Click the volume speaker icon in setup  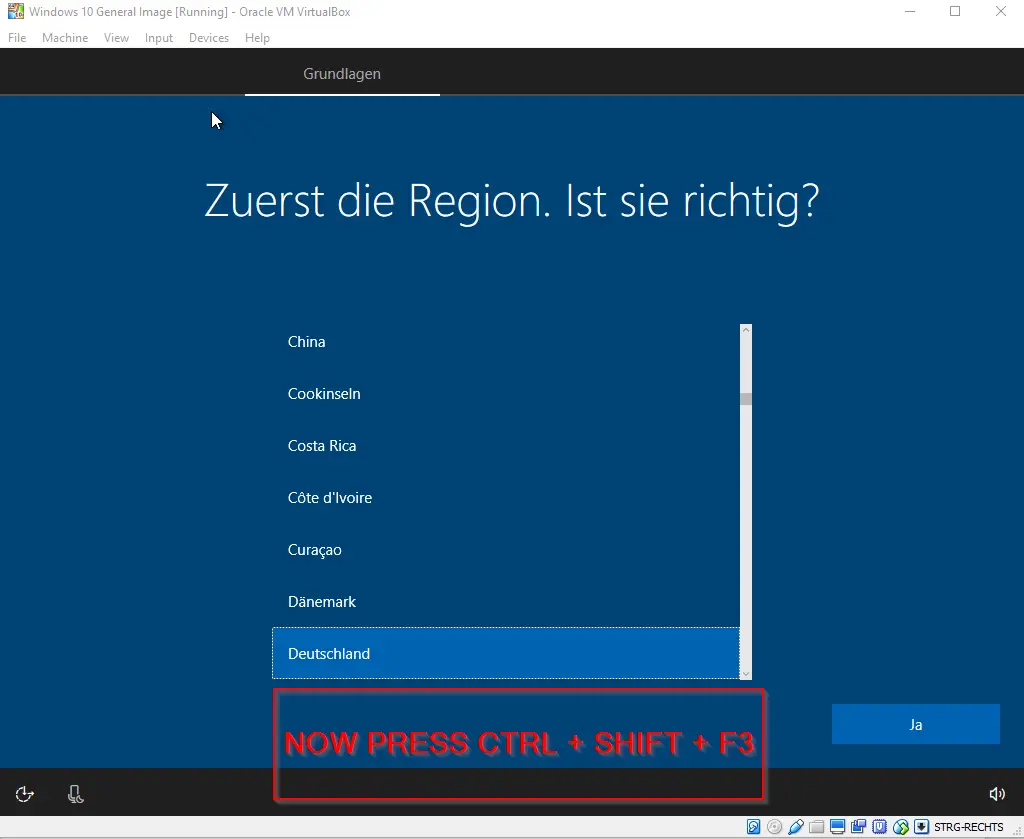click(x=997, y=794)
